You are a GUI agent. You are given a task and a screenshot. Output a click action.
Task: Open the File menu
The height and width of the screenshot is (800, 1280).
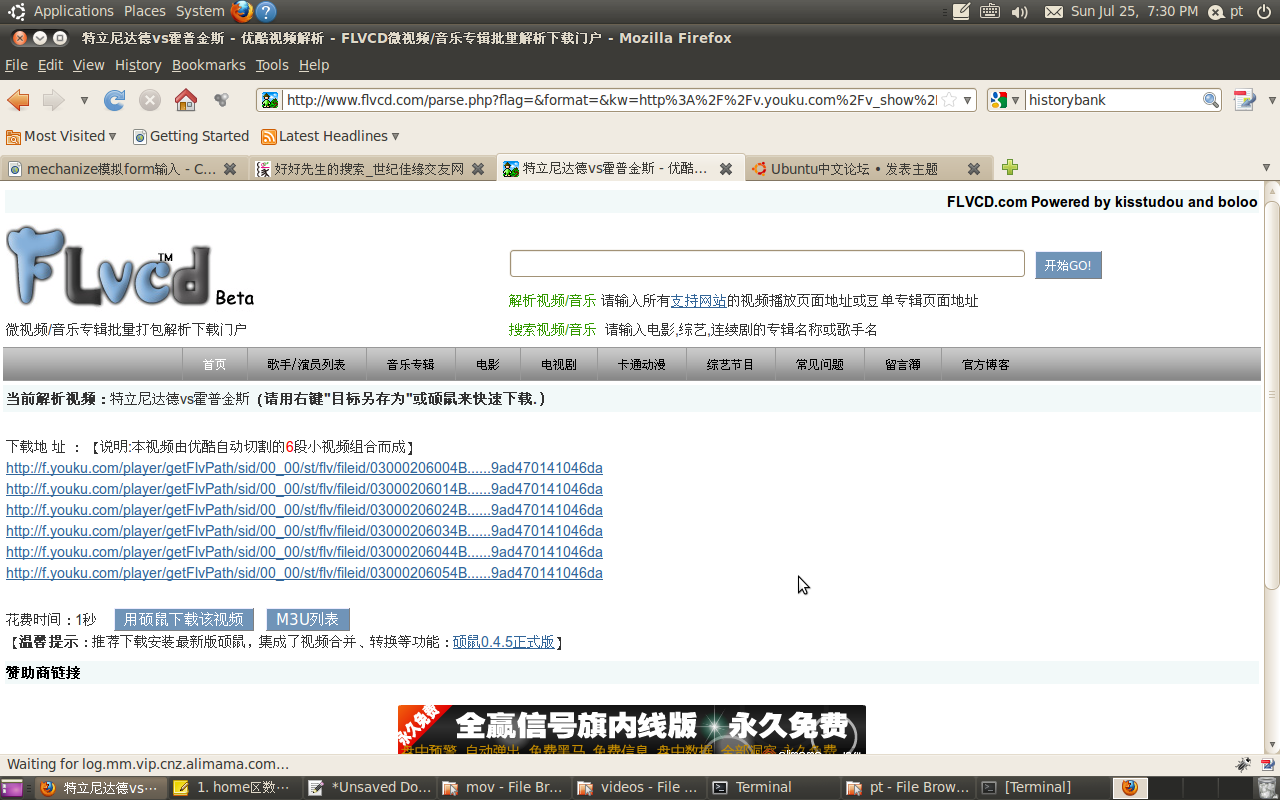16,65
